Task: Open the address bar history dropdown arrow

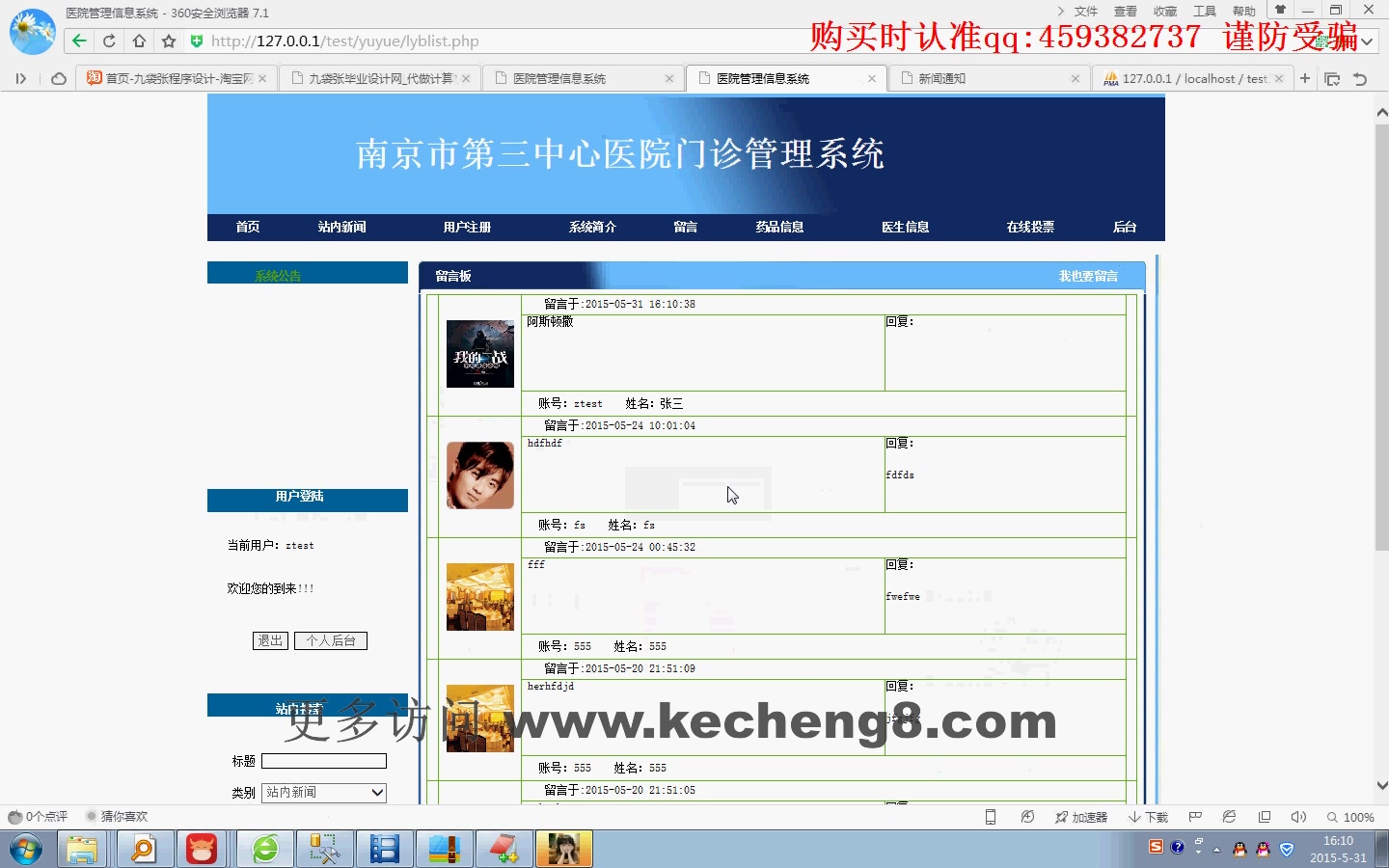Action: (x=1367, y=41)
